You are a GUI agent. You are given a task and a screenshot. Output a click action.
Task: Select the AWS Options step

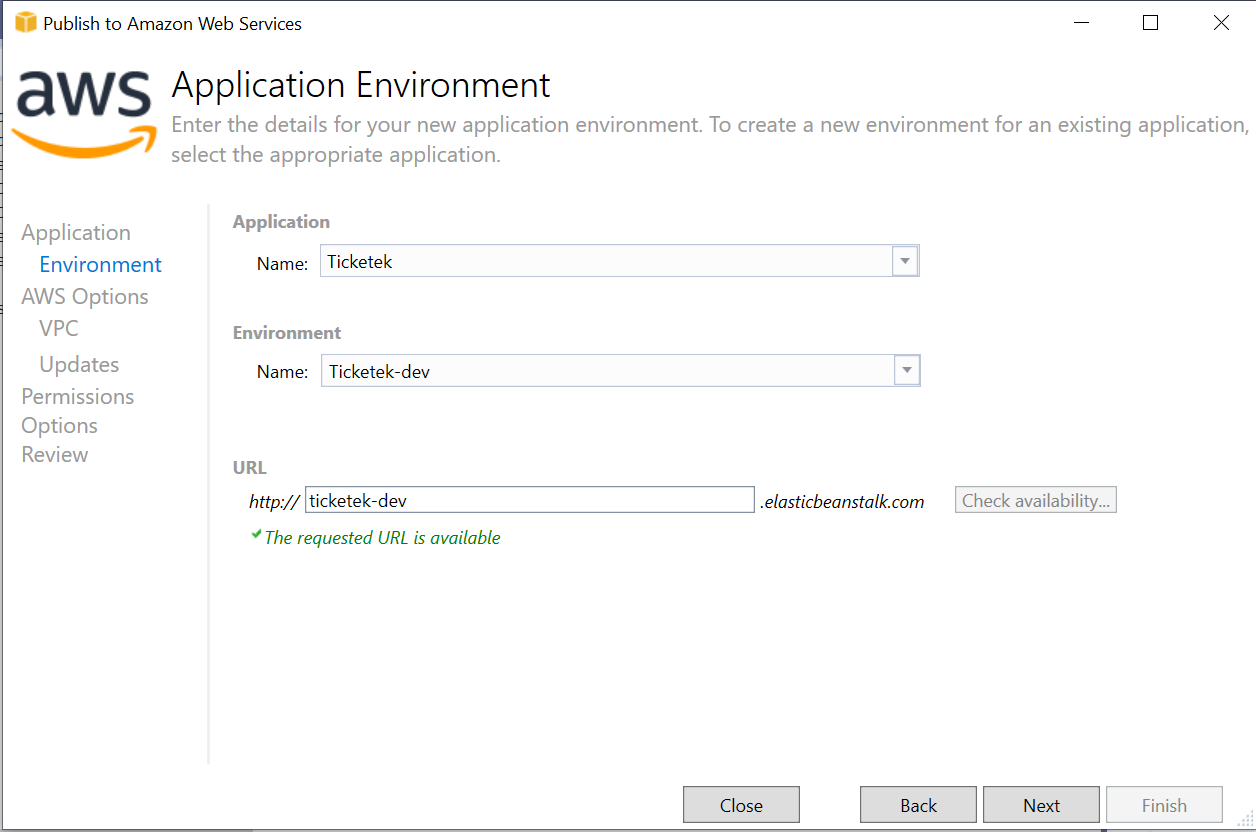[x=84, y=296]
